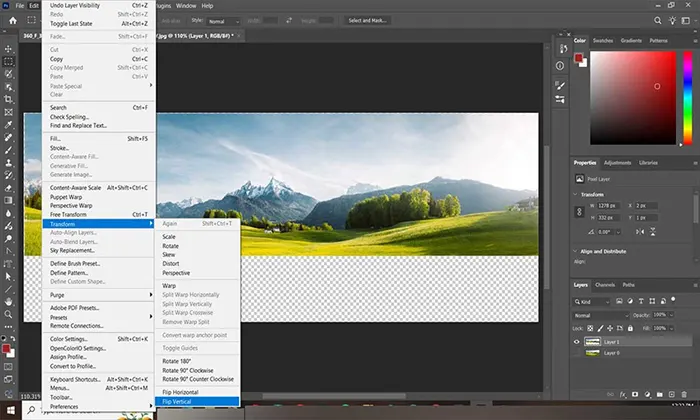Choose Flip Vertical from Transform submenu

197,402
